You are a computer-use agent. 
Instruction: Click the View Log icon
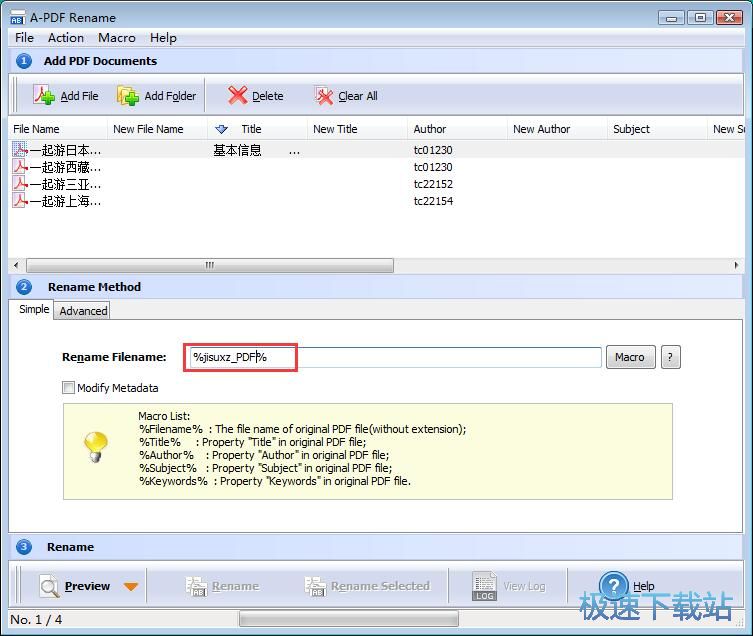point(485,586)
